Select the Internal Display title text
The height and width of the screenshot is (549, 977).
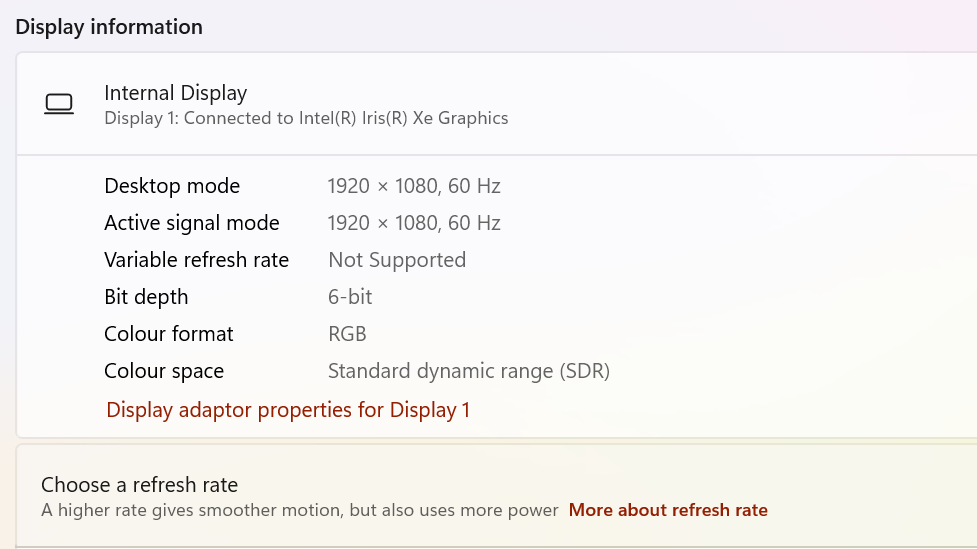pos(175,93)
